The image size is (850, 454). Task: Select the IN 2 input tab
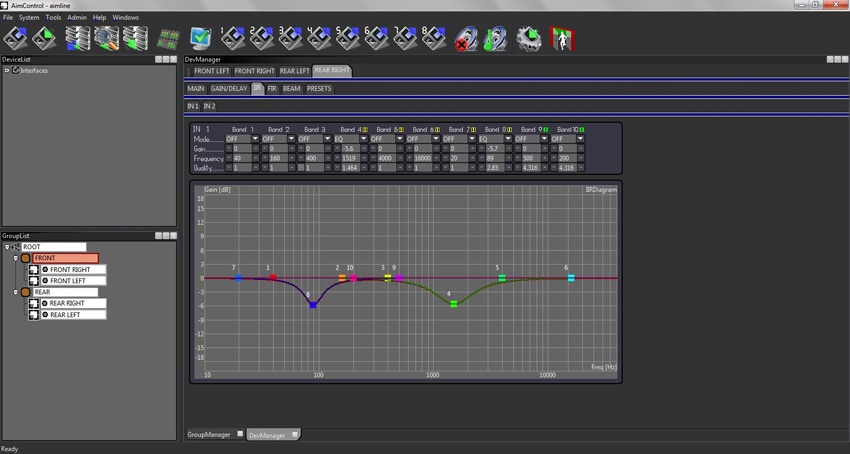(209, 106)
